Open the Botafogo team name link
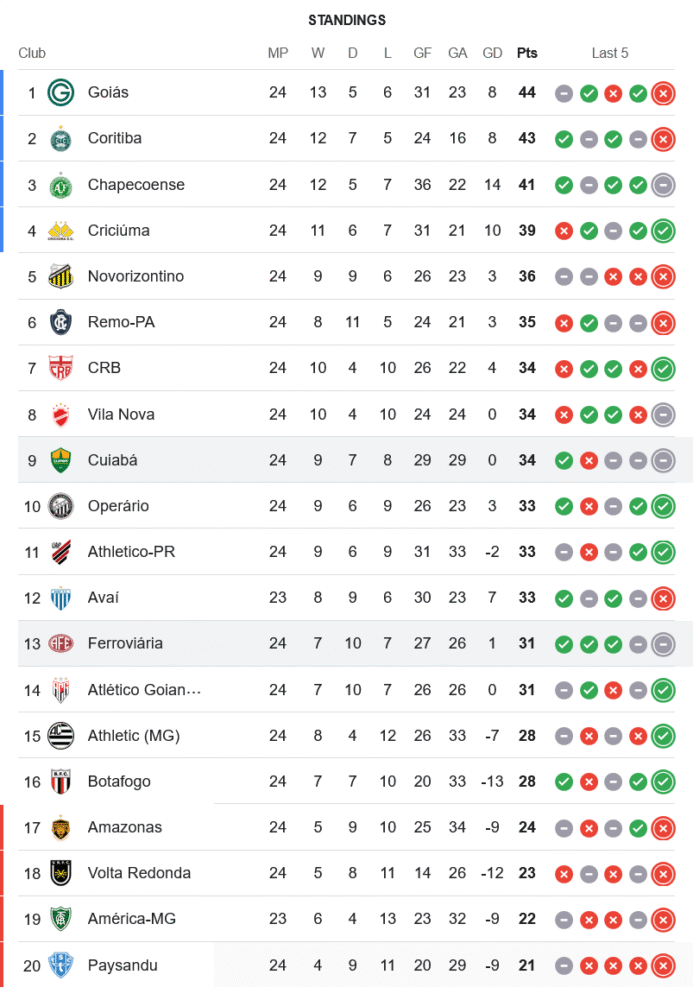 point(119,782)
